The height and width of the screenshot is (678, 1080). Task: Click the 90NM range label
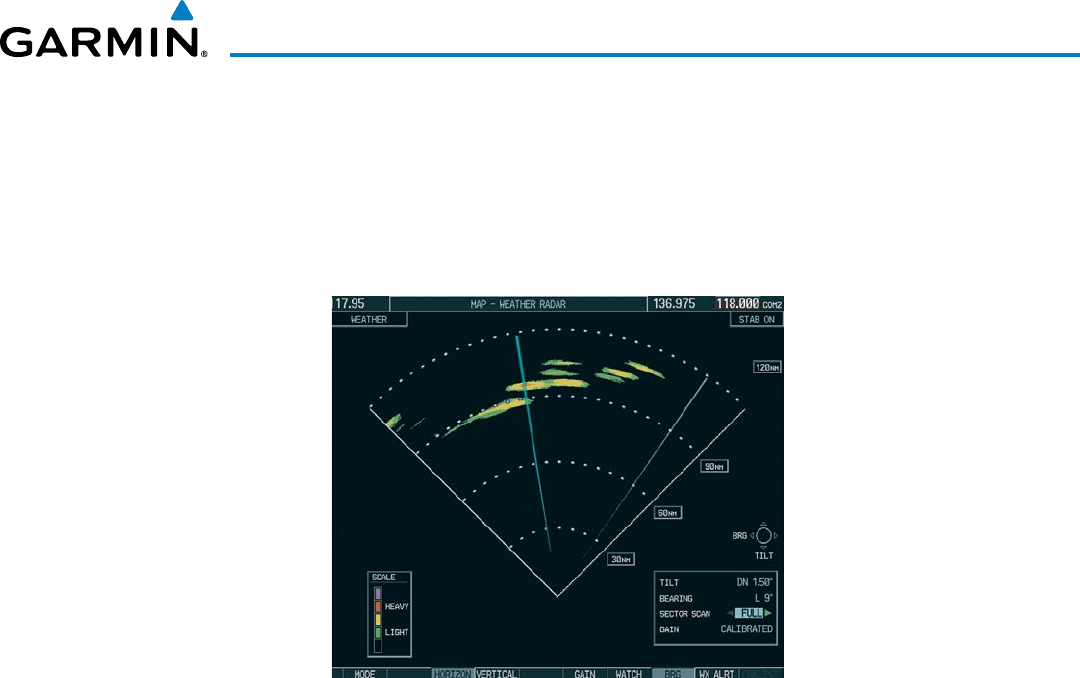714,466
